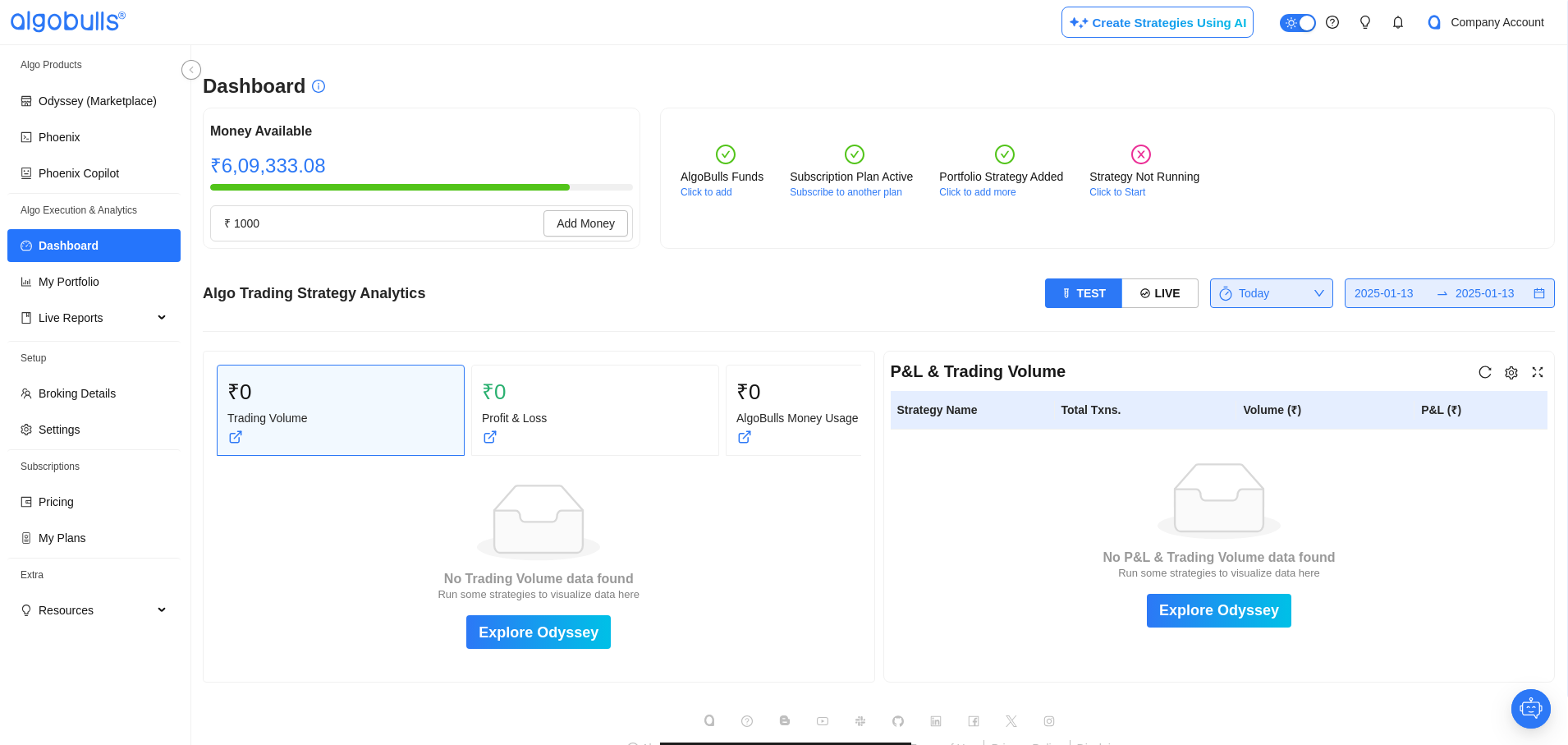Open P&L & Trading Volume settings gear
Viewport: 1568px width, 745px height.
click(1511, 372)
